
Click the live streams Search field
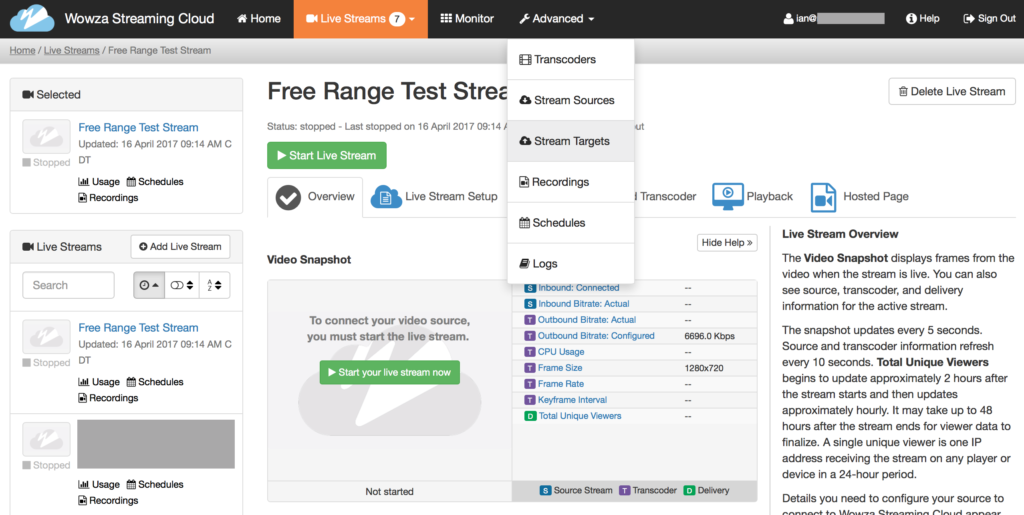coord(69,285)
